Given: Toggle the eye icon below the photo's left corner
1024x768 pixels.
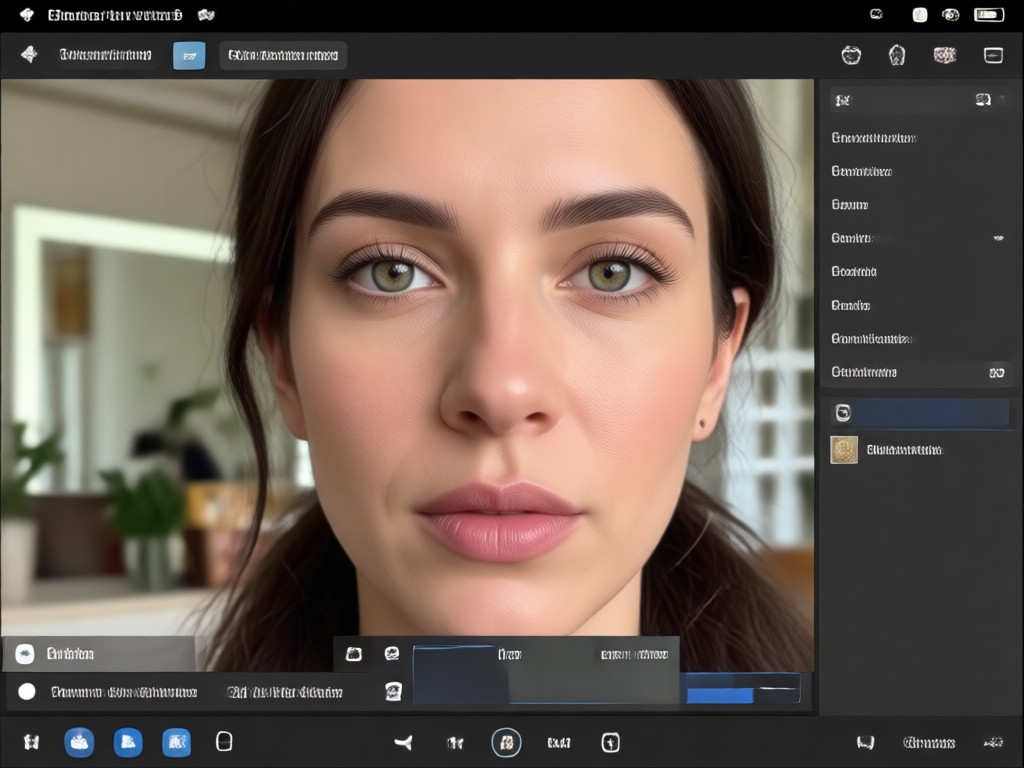Looking at the screenshot, I should tap(25, 654).
